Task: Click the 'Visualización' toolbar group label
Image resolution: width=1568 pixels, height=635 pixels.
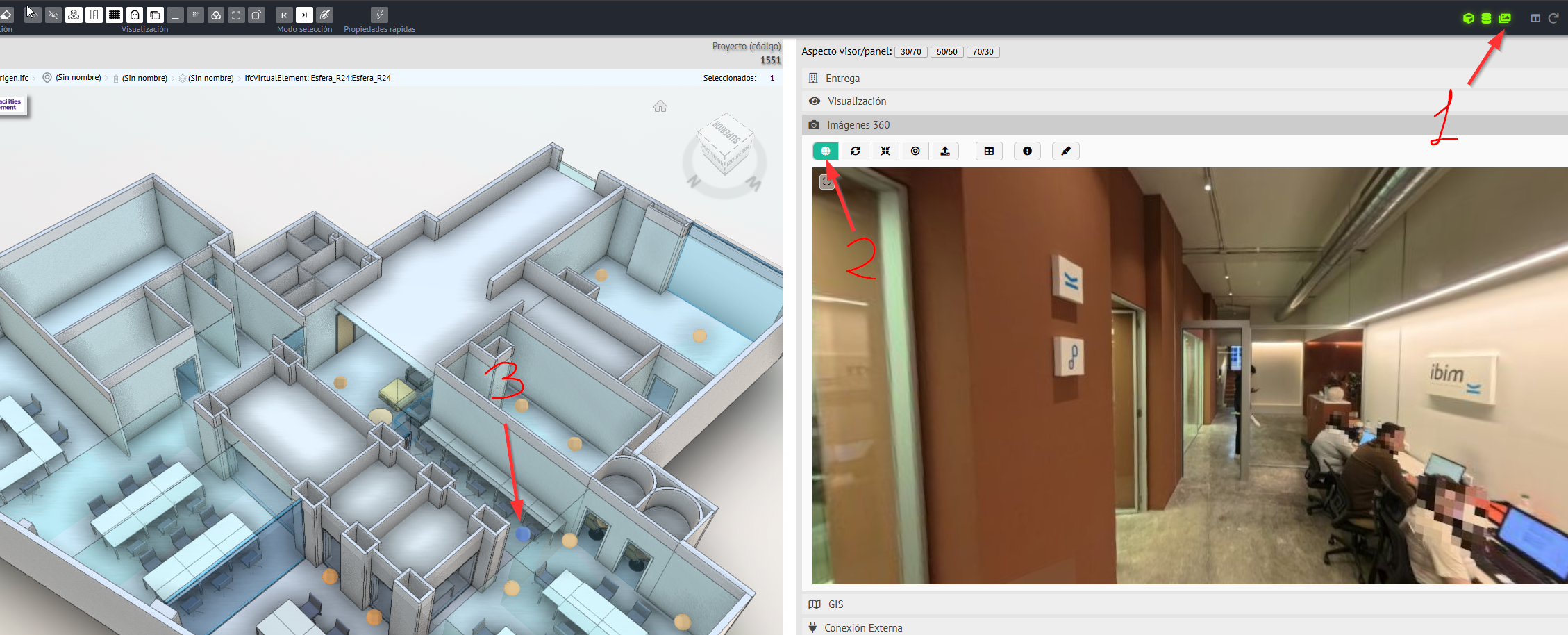Action: click(x=144, y=29)
